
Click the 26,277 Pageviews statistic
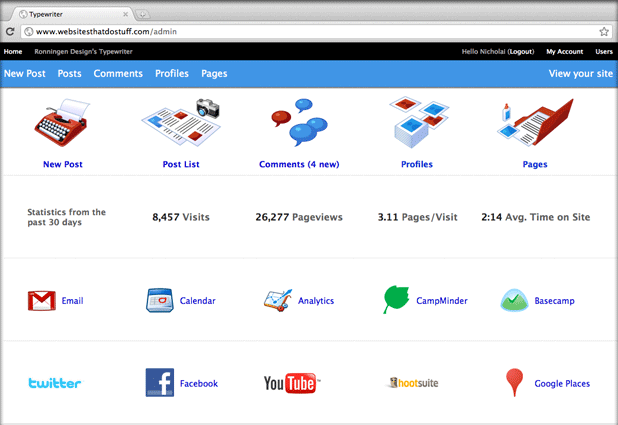tap(299, 217)
